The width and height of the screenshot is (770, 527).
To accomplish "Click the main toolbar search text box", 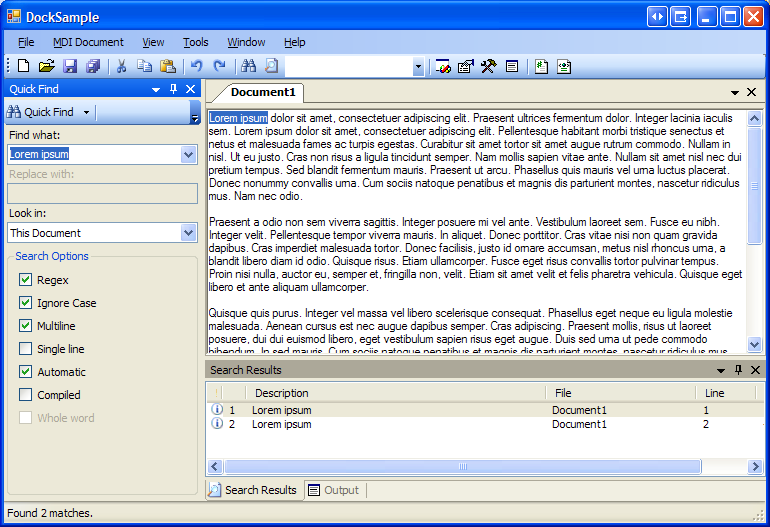I will (x=349, y=66).
